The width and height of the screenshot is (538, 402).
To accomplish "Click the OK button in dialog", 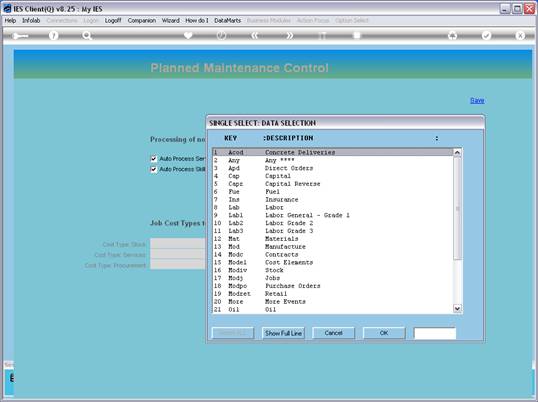I will [384, 333].
